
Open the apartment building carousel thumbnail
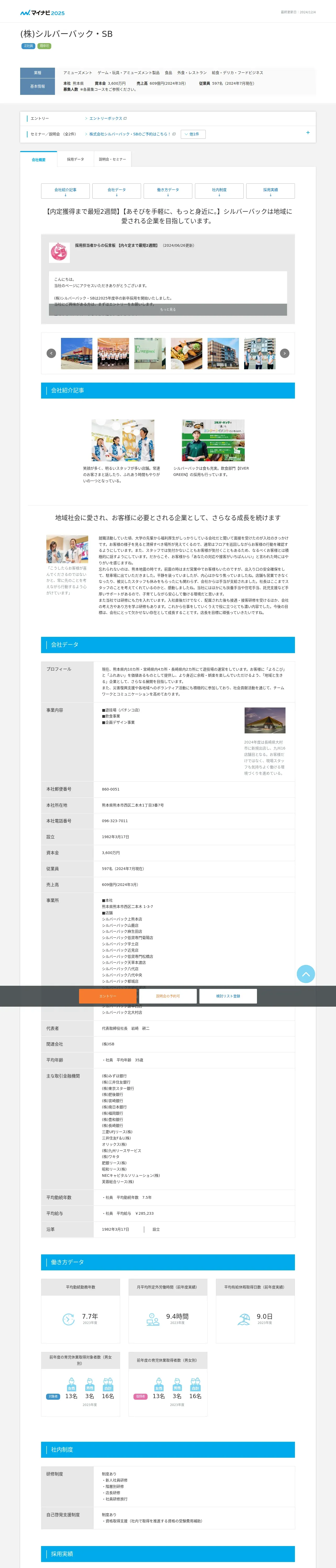pyautogui.click(x=223, y=354)
